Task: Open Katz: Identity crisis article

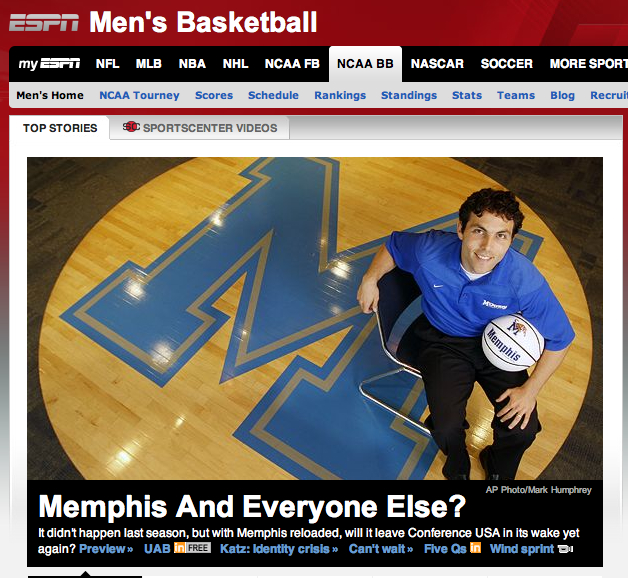Action: pos(279,549)
